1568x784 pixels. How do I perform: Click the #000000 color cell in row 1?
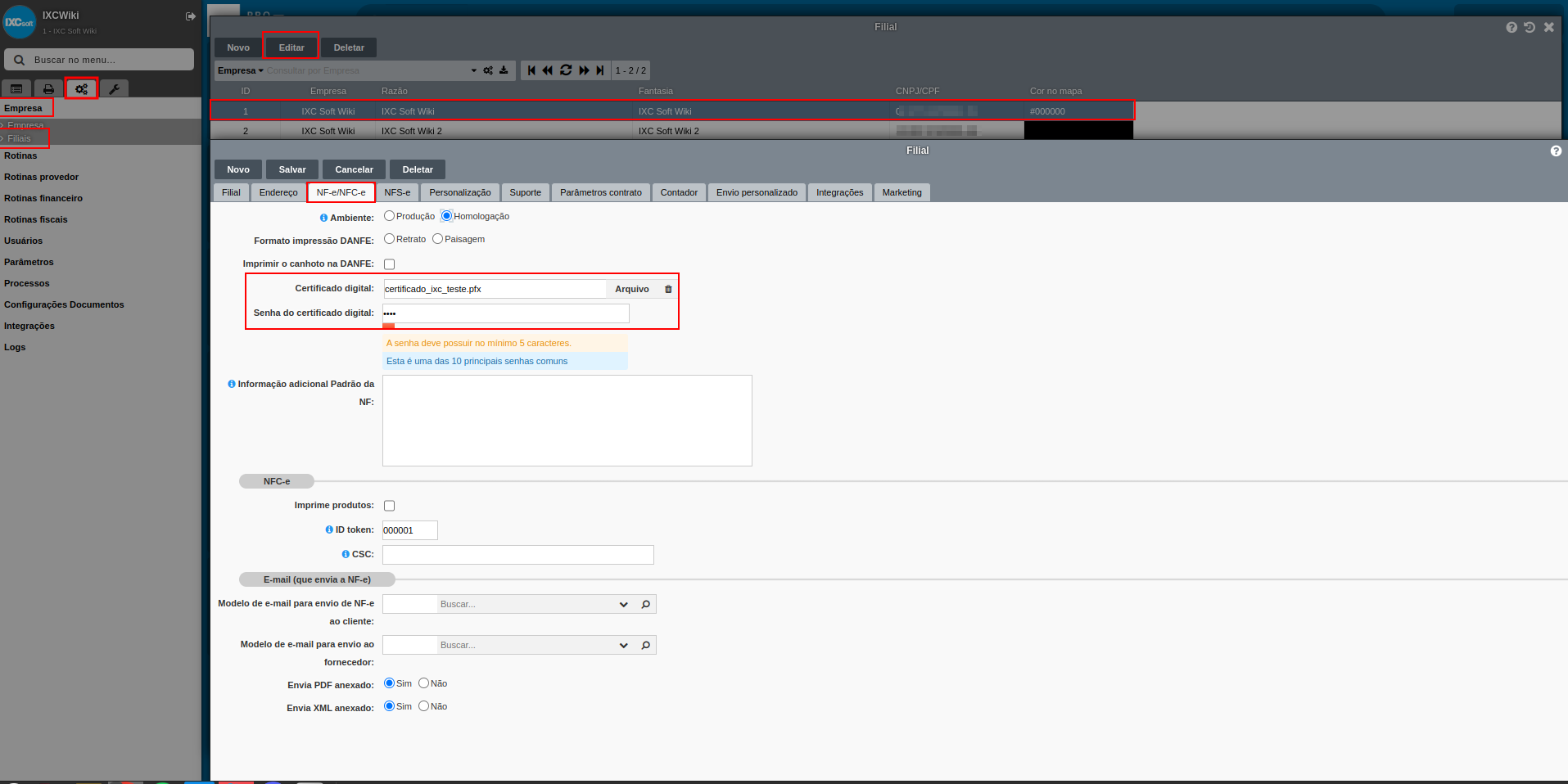(x=1078, y=111)
